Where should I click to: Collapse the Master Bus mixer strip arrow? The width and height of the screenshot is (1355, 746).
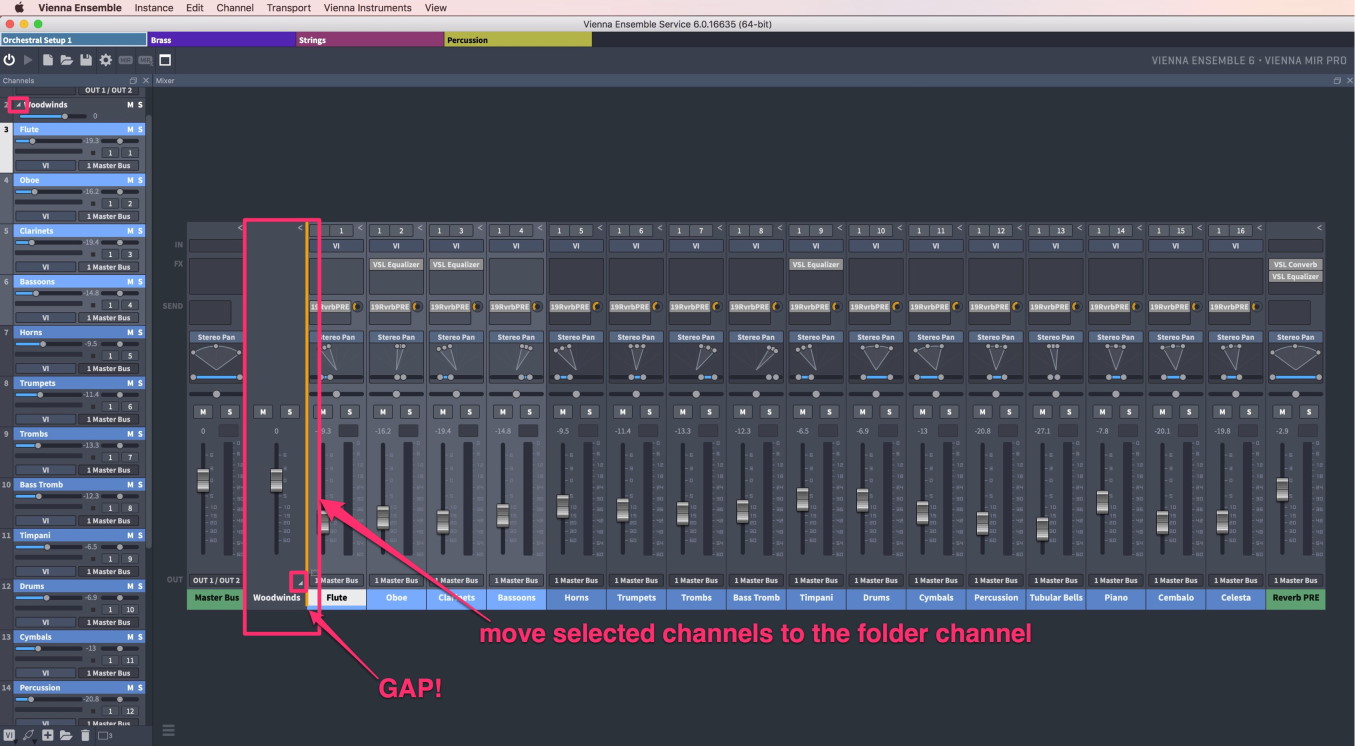239,228
